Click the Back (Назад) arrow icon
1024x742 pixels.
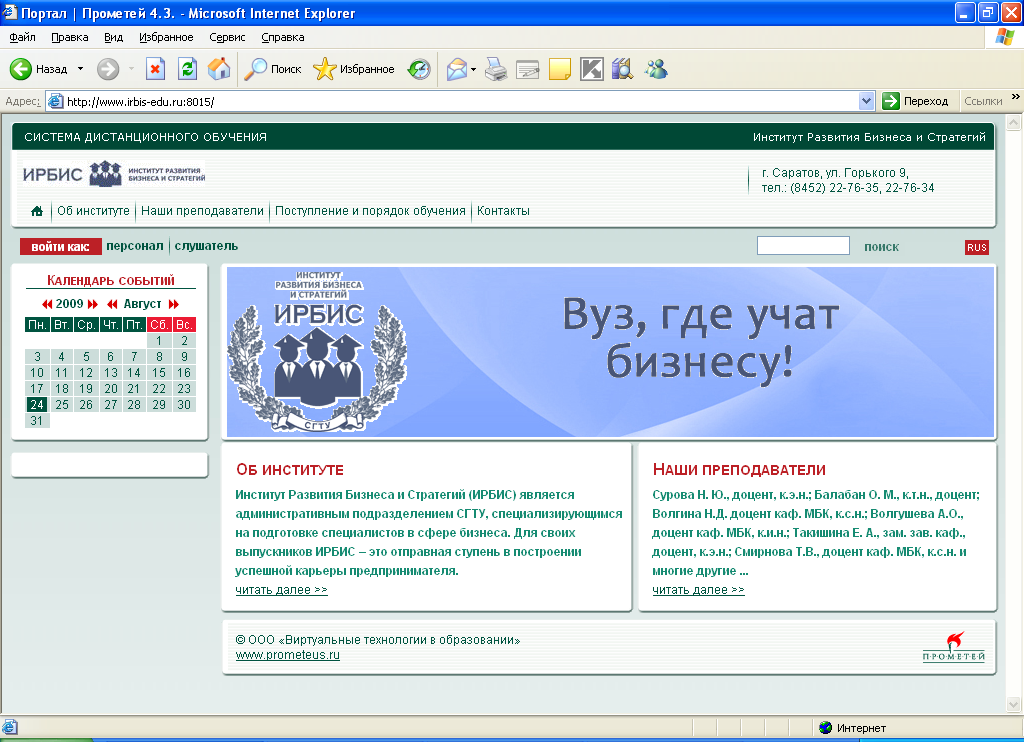point(21,69)
